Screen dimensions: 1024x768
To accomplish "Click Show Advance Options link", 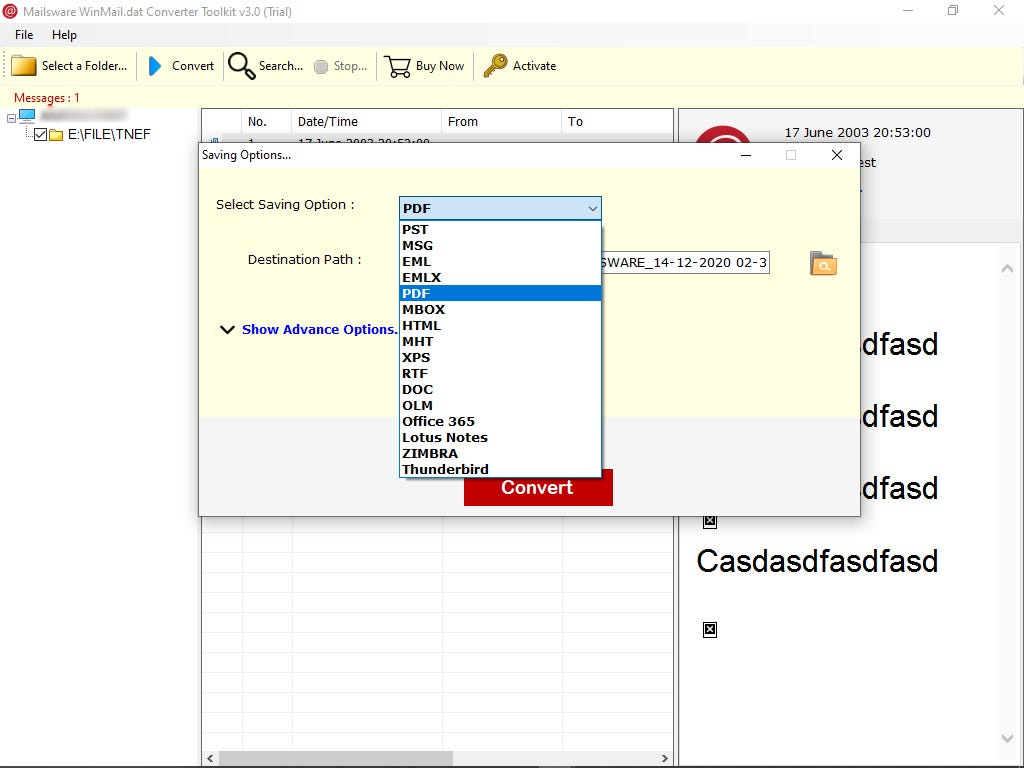I will click(x=319, y=330).
